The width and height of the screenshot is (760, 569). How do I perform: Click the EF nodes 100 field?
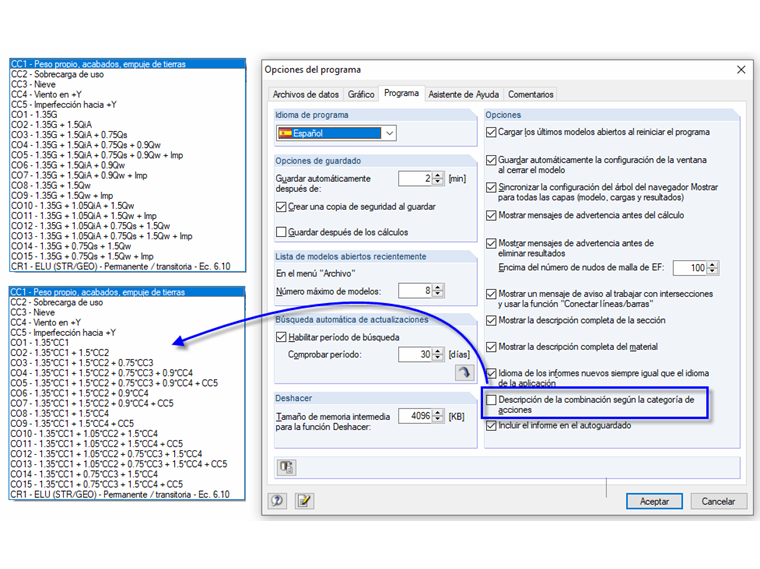click(690, 268)
